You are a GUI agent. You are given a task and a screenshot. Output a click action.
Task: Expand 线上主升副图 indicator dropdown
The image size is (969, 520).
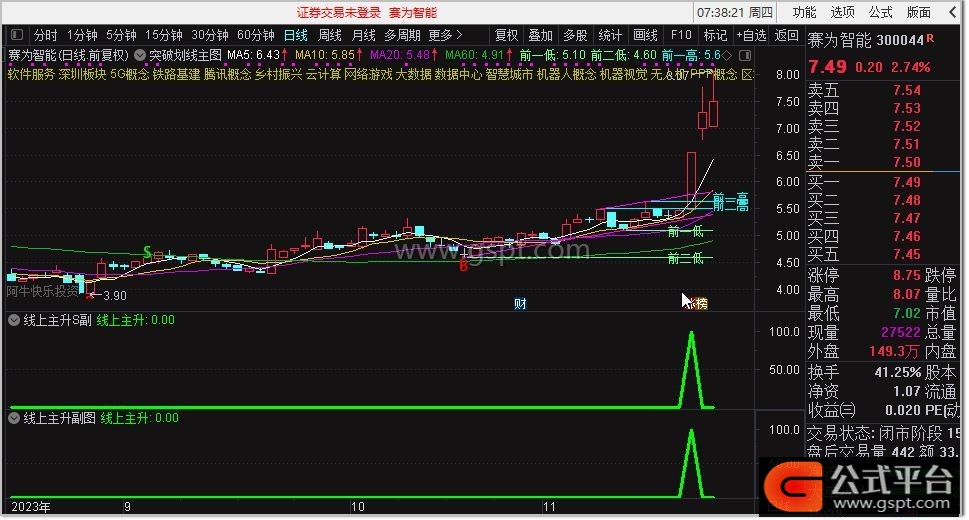coord(14,418)
